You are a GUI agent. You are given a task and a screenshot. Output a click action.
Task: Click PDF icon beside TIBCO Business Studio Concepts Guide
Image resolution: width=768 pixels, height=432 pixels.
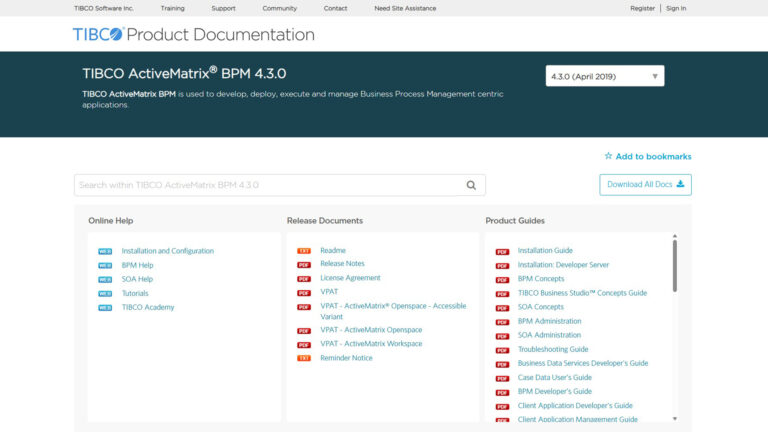click(x=502, y=294)
